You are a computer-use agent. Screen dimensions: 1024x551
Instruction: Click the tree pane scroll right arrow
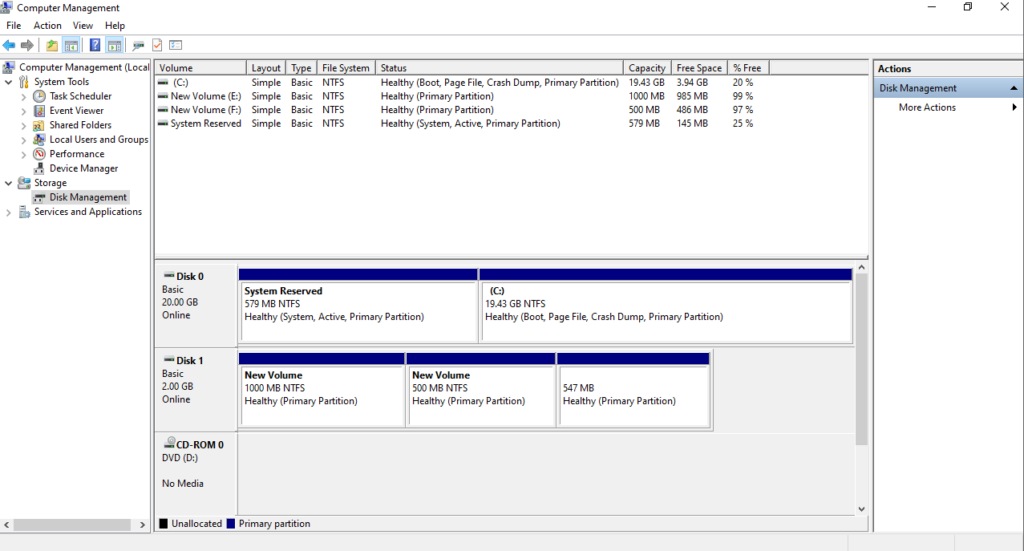(x=142, y=525)
